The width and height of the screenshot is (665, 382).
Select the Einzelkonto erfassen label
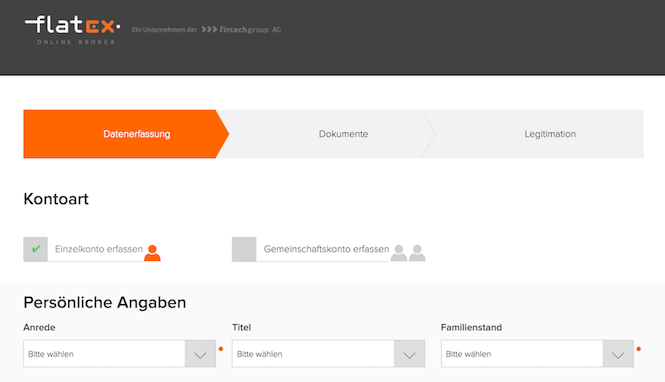[x=99, y=249]
